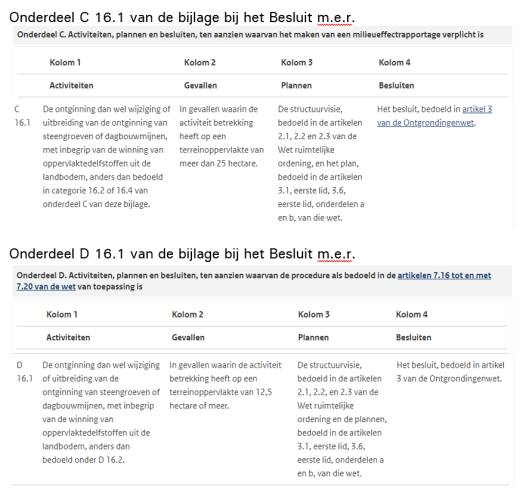Click the Onderdeel C gray caption bar
Viewport: 530px width, 493px height.
tap(262, 35)
